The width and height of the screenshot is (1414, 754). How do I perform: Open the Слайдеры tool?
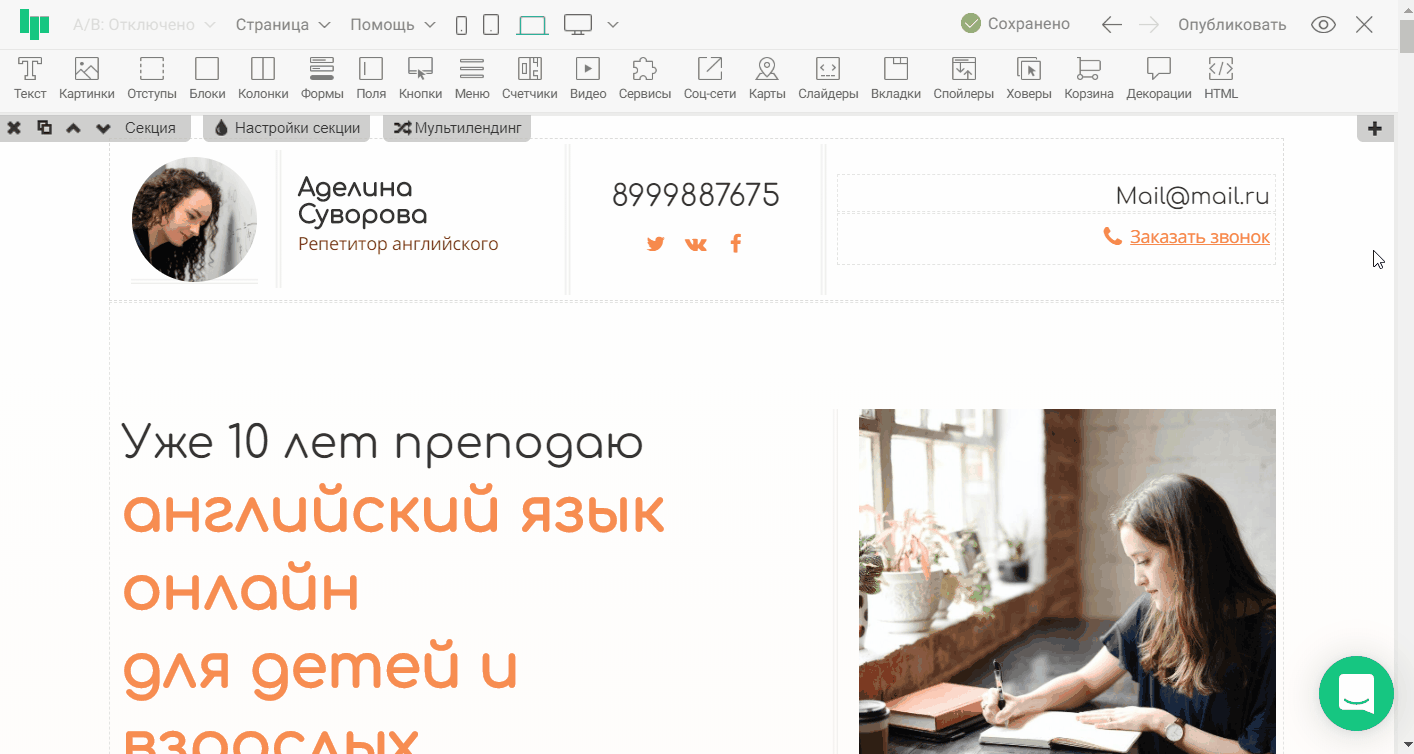click(x=828, y=78)
